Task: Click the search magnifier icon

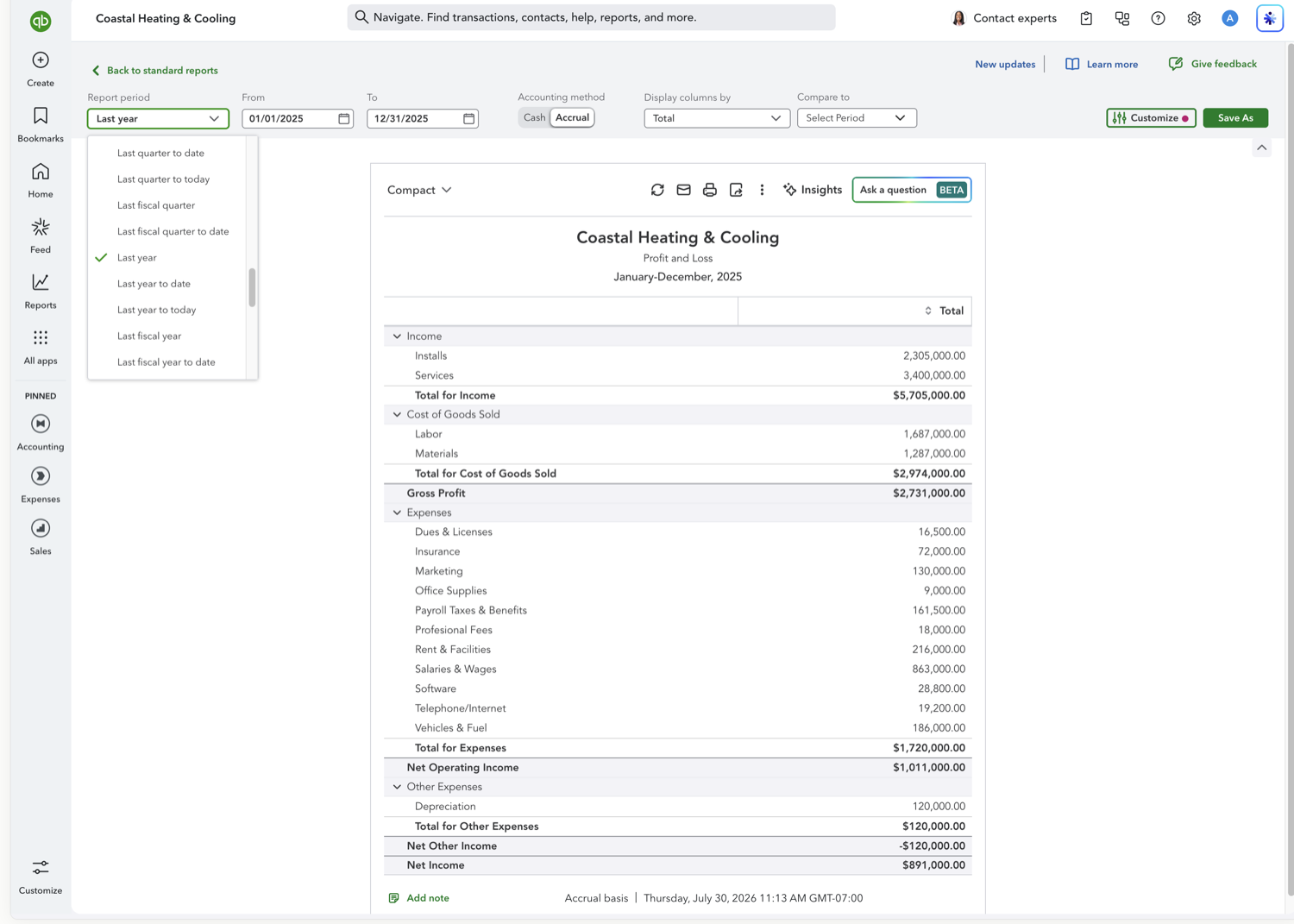Action: coord(361,17)
